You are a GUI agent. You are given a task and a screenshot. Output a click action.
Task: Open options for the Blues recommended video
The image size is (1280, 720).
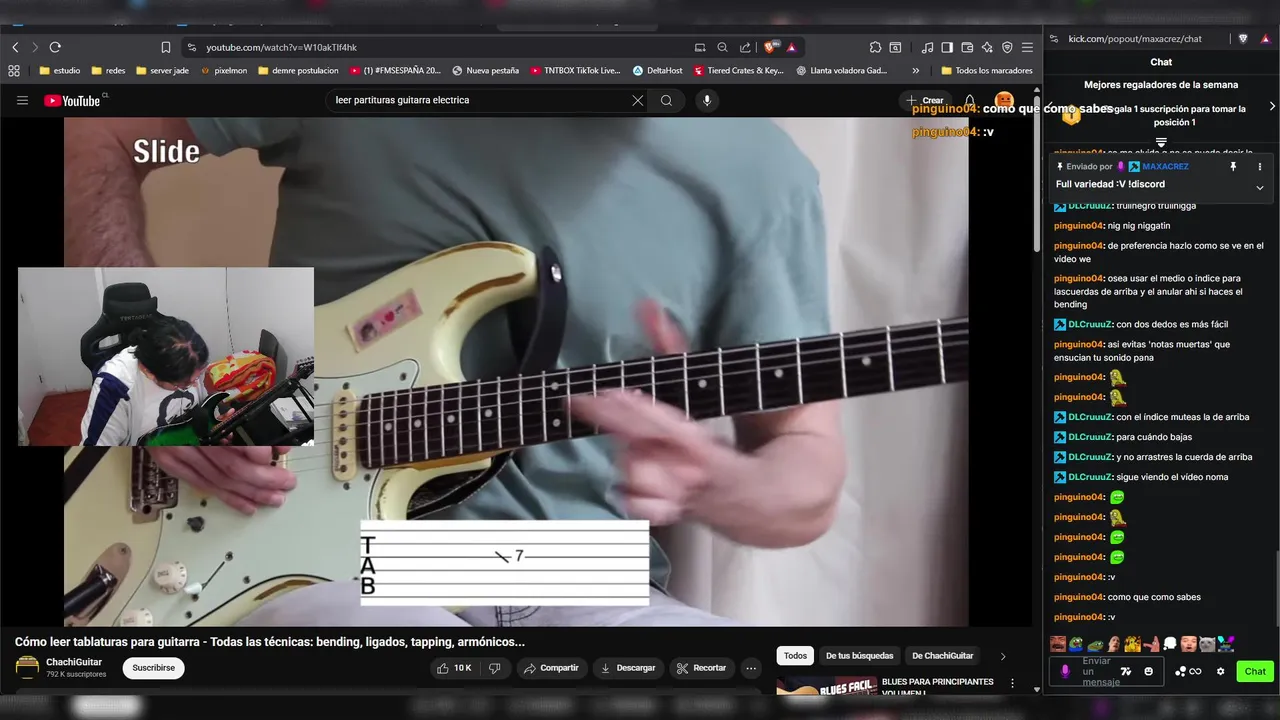pyautogui.click(x=1012, y=685)
